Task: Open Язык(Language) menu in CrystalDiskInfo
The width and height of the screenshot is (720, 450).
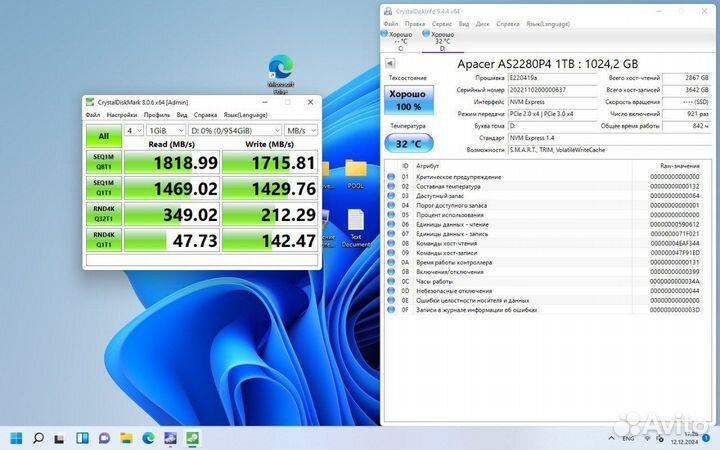Action: click(548, 23)
